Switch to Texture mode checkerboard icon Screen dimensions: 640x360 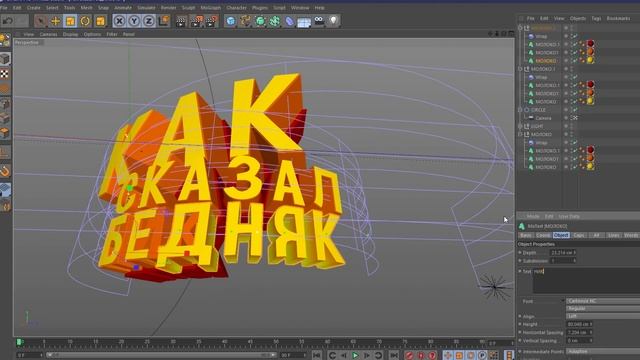5,74
